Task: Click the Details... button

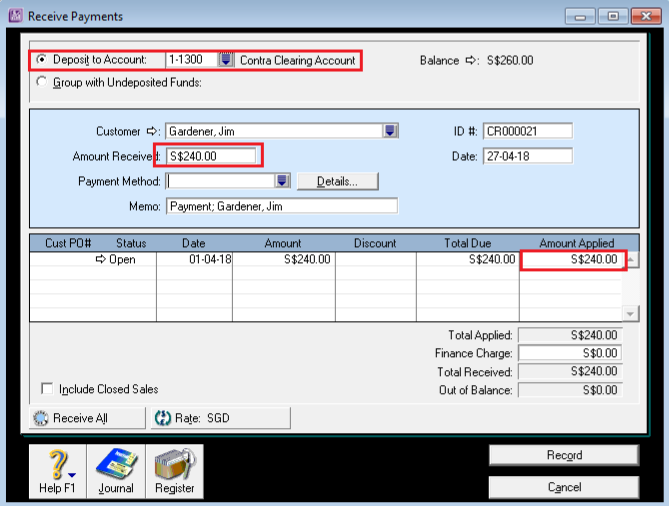Action: [337, 181]
